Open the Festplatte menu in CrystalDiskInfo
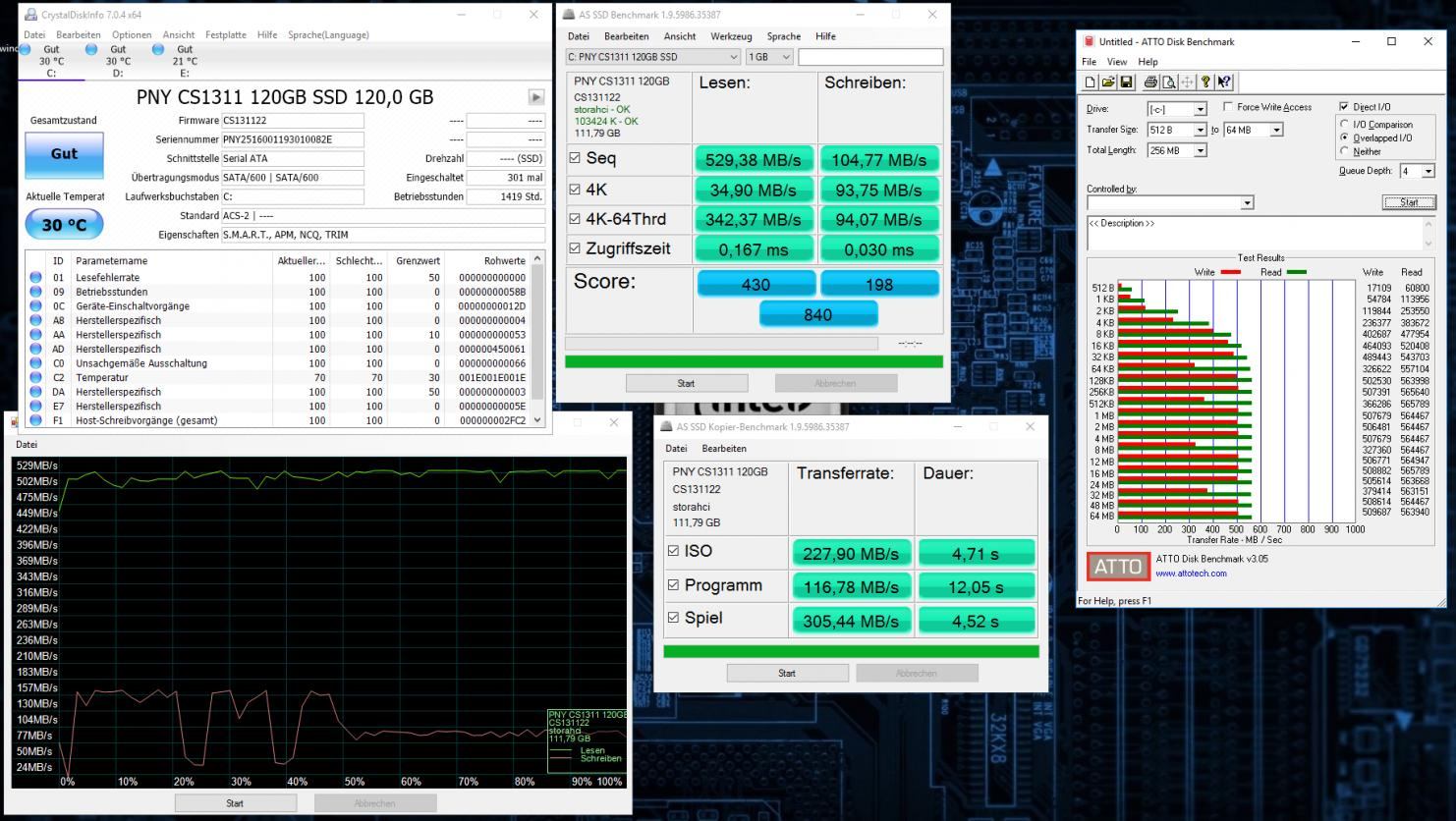The width and height of the screenshot is (1456, 821). [x=226, y=34]
